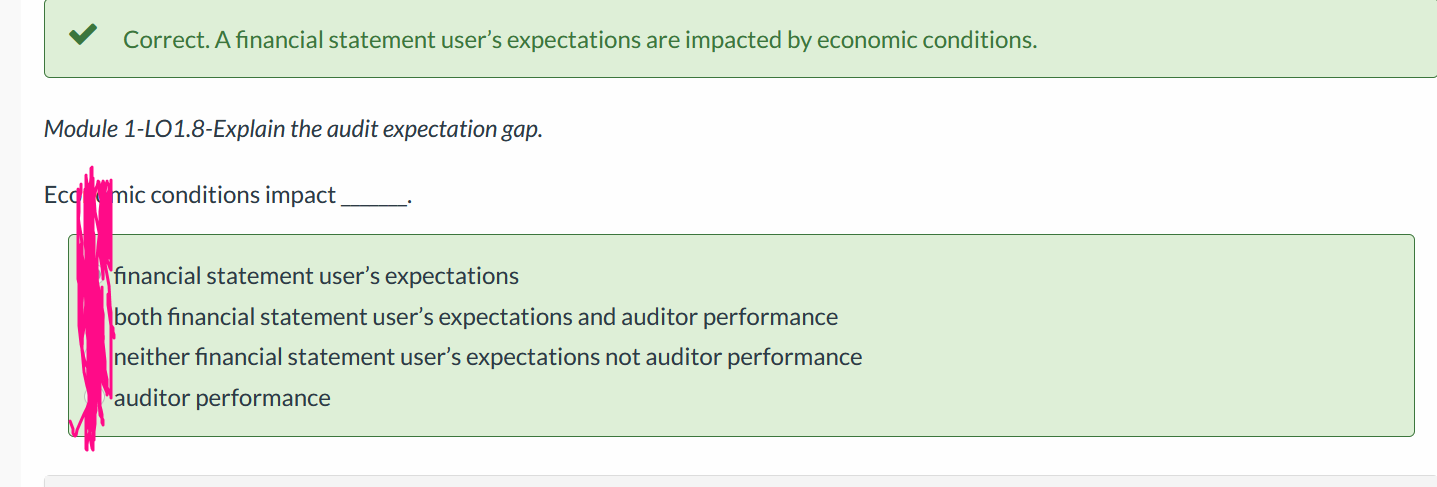Select the 'auditor performance' answer option
Image resolution: width=1437 pixels, height=487 pixels.
[x=222, y=398]
